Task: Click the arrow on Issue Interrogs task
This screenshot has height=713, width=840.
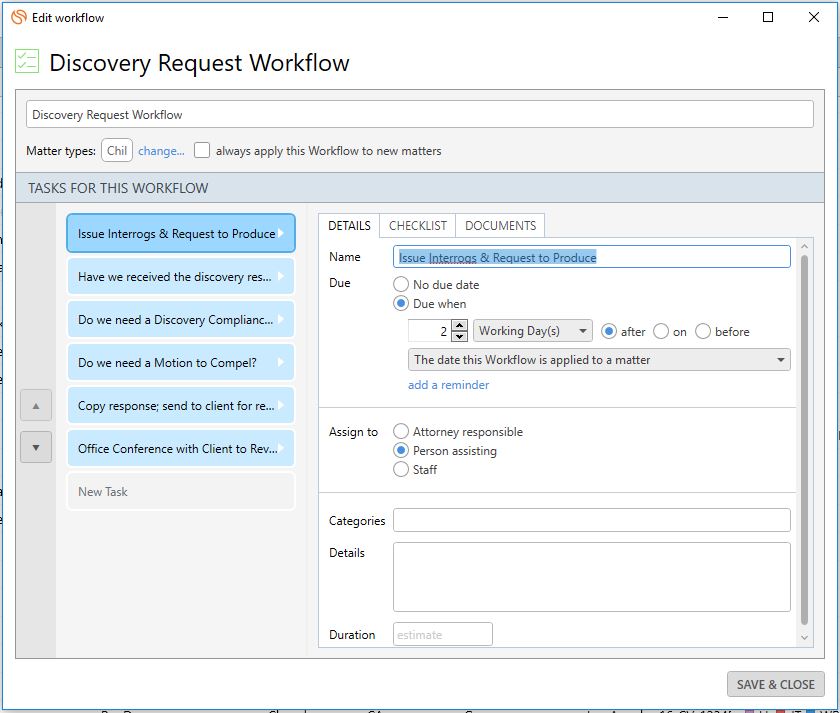Action: [283, 234]
